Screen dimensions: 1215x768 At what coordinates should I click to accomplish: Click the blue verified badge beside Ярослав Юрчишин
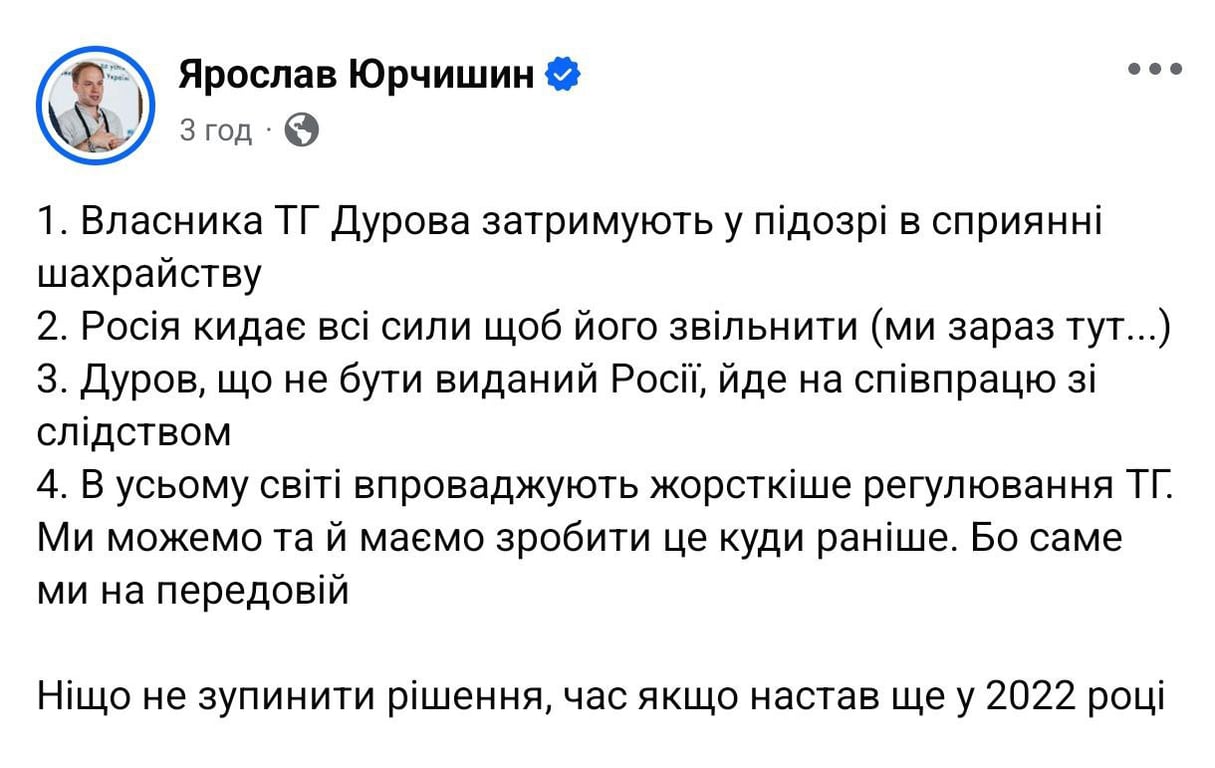[x=564, y=71]
